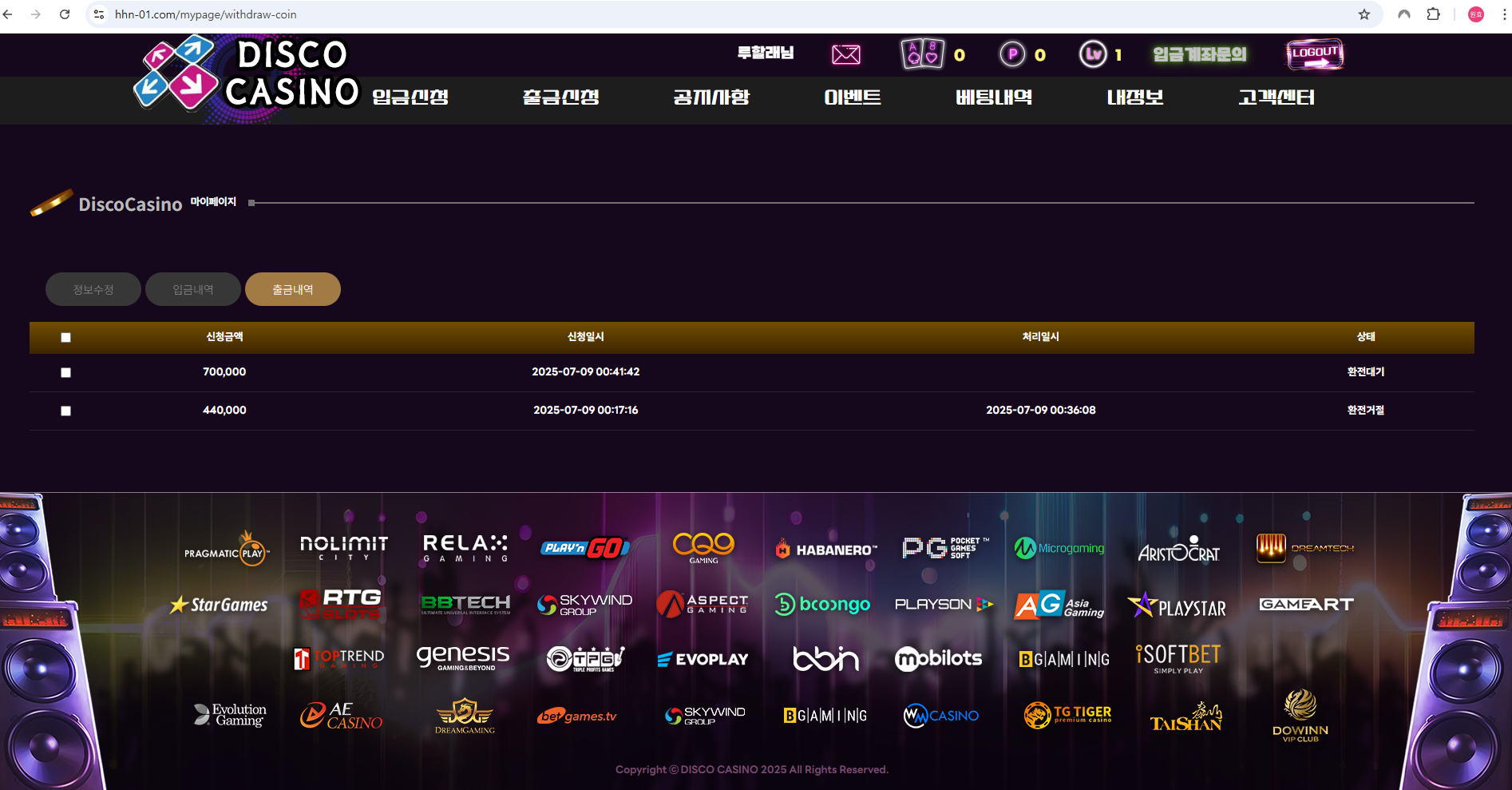Image resolution: width=1512 pixels, height=790 pixels.
Task: Click the 환전거절 status text
Action: click(x=1366, y=410)
